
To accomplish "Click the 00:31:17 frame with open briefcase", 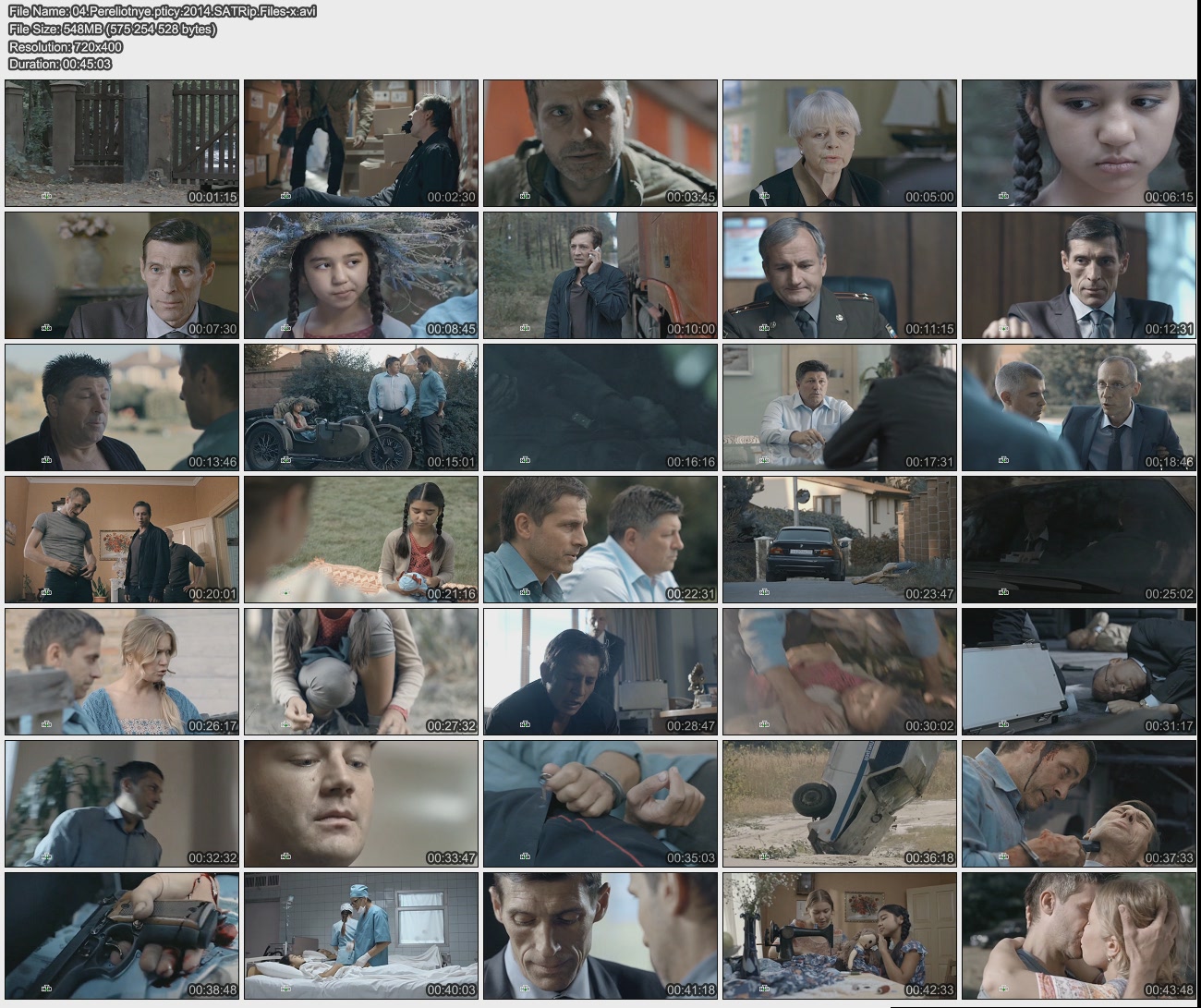I will tap(1078, 672).
